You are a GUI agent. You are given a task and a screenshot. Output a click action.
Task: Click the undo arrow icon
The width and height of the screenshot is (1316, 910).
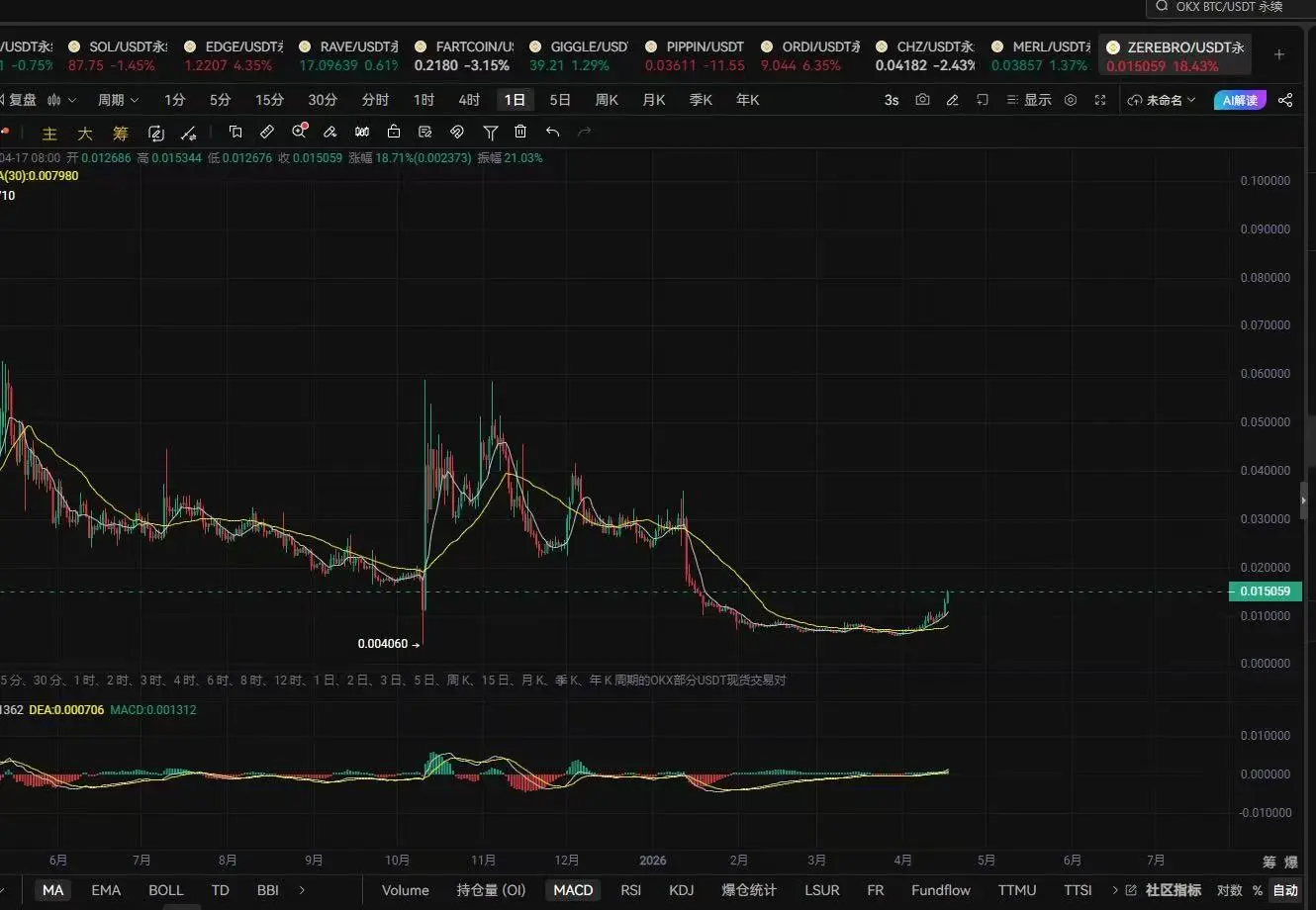point(553,132)
